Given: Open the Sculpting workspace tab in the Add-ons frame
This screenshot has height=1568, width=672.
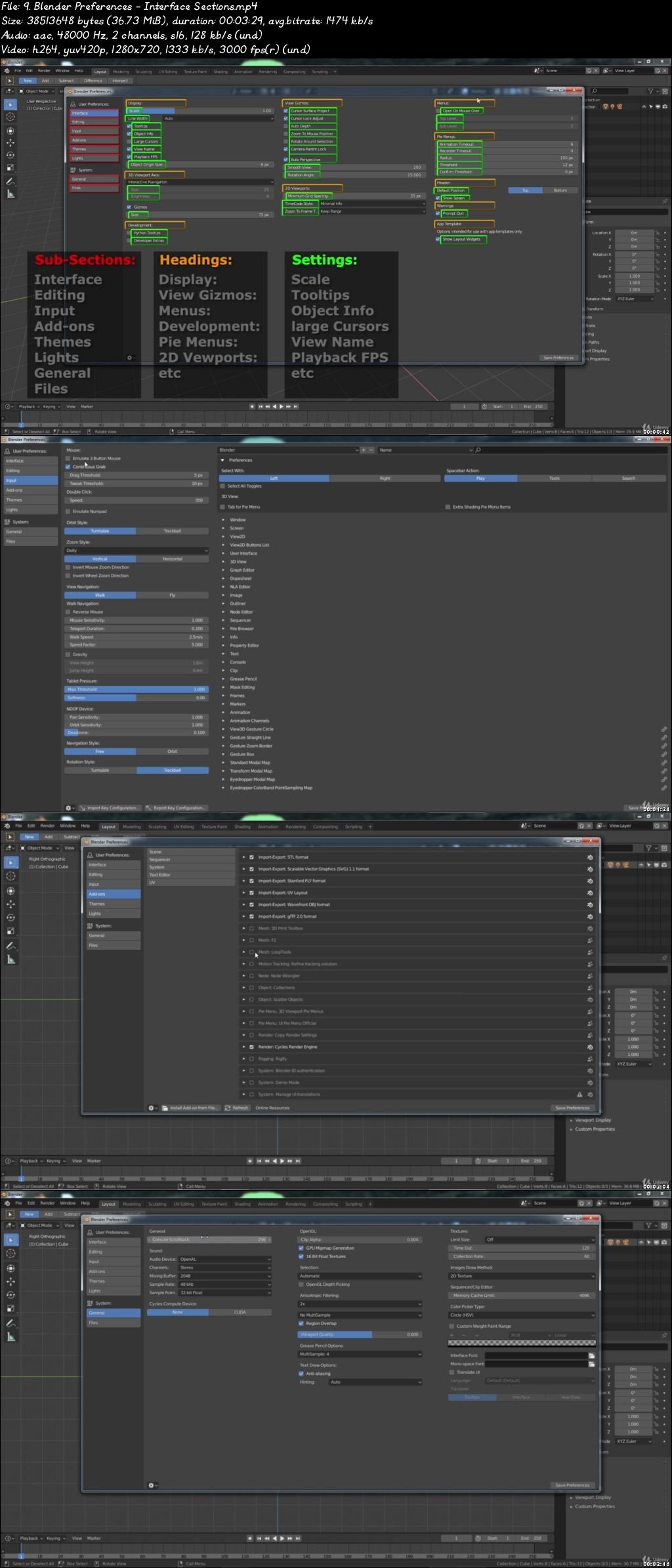Looking at the screenshot, I should [x=157, y=827].
